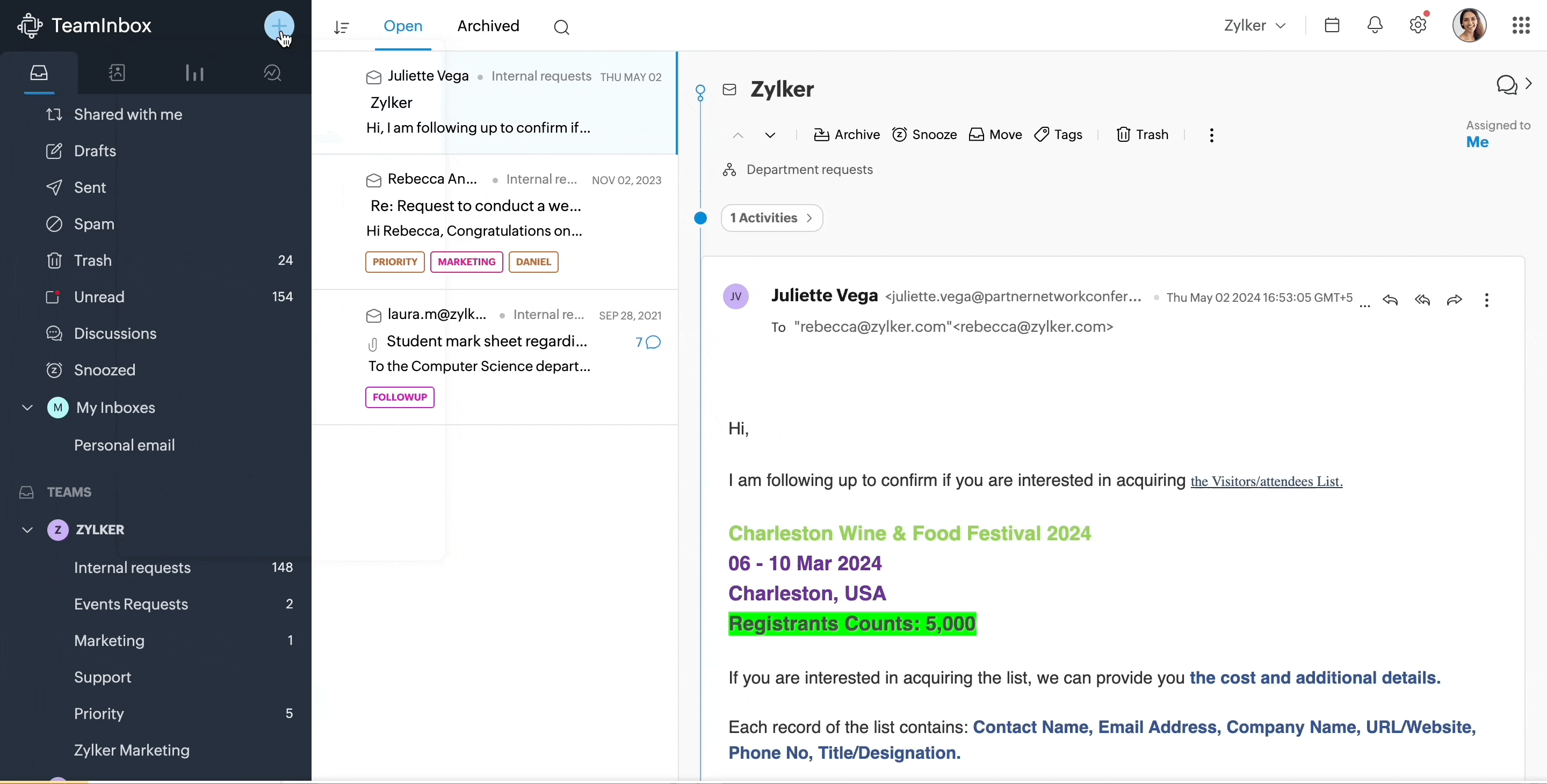The height and width of the screenshot is (784, 1547).
Task: Click the notifications bell icon
Action: [1375, 25]
